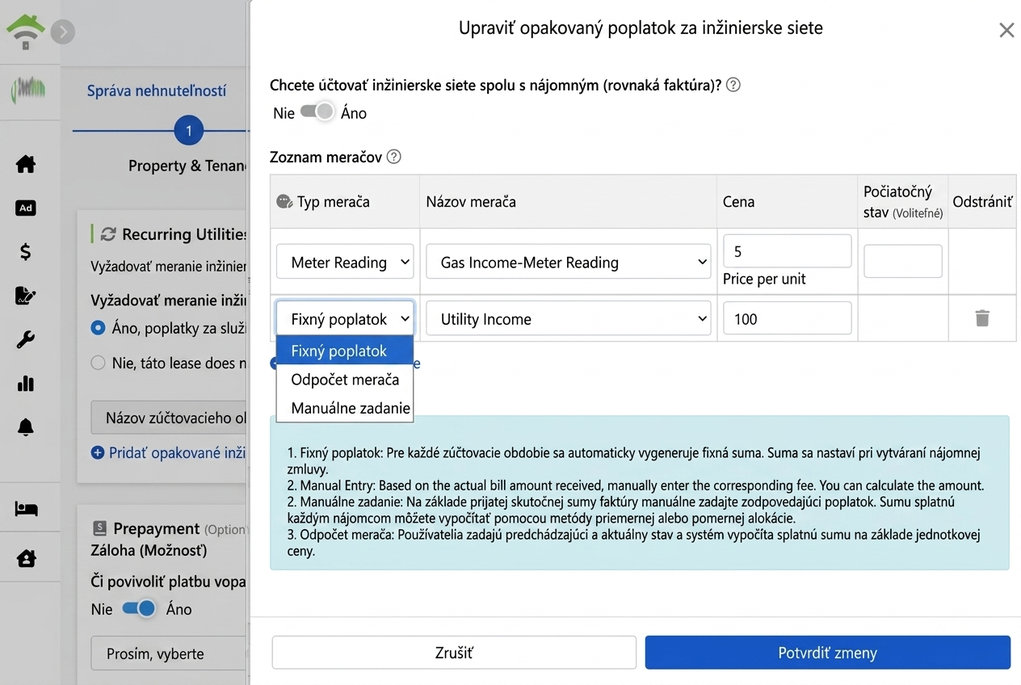
Task: Close the Upraviť opakovaný poplatok dialog
Action: pyautogui.click(x=1007, y=30)
